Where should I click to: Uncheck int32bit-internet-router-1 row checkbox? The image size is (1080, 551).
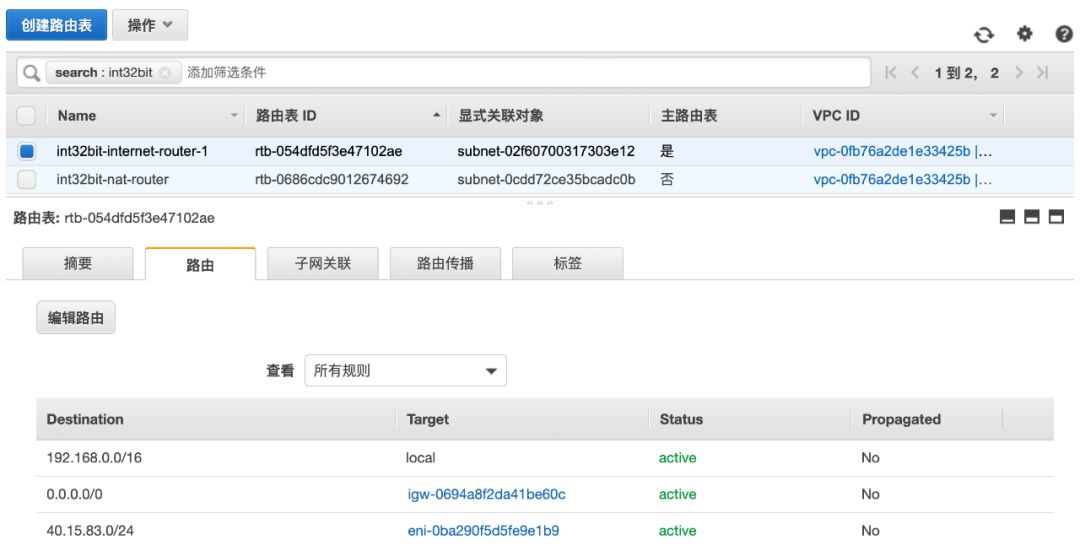point(26,151)
